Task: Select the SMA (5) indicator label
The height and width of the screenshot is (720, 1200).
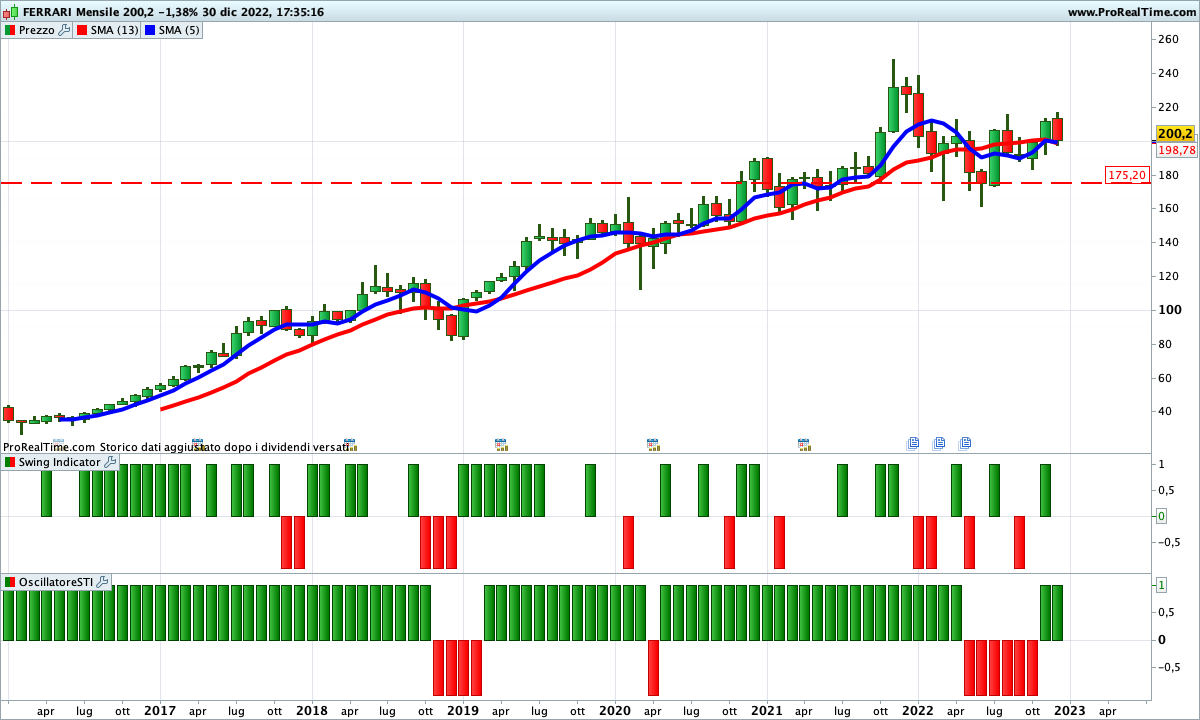Action: (180, 30)
